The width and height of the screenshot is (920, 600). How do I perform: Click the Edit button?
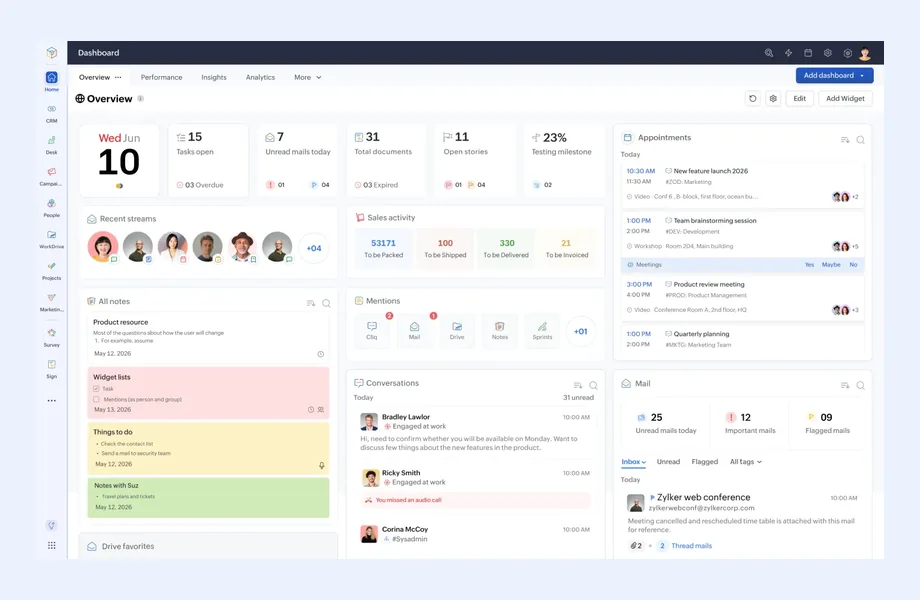point(800,99)
